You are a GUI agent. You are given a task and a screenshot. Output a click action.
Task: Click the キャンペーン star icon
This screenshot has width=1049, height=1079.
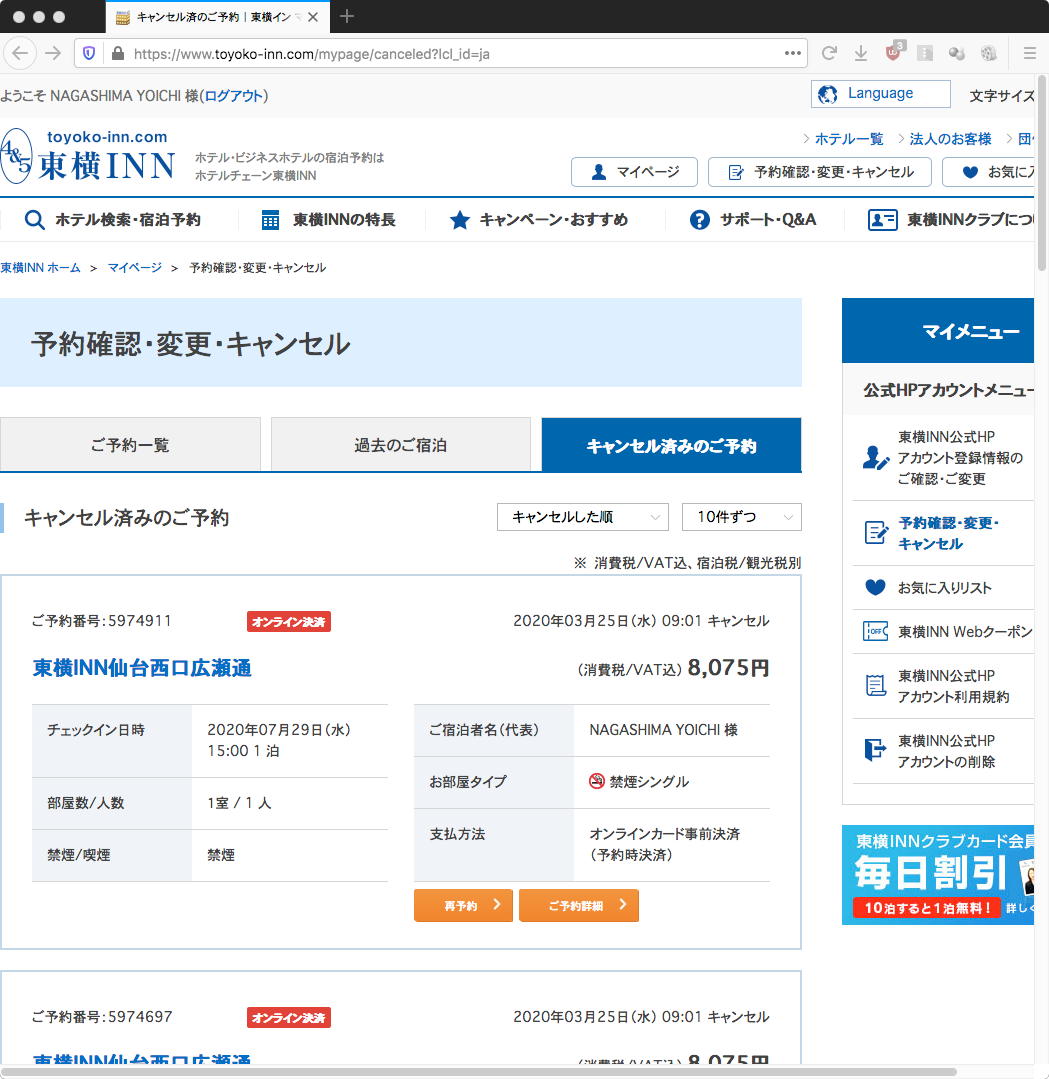[459, 220]
